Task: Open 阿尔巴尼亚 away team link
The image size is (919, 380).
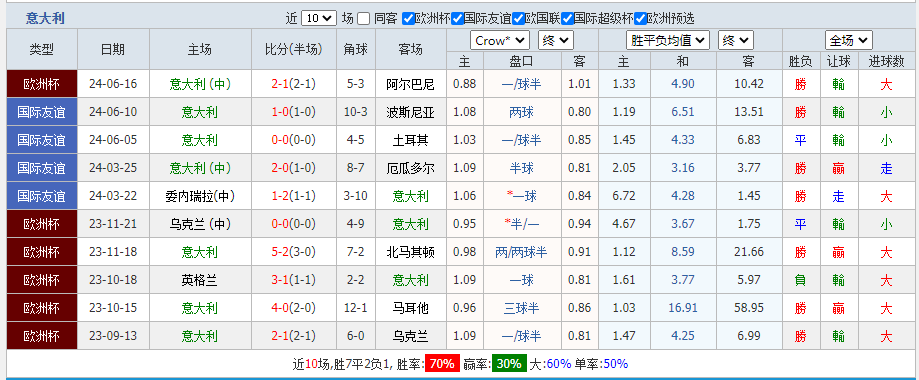Action: click(x=410, y=84)
